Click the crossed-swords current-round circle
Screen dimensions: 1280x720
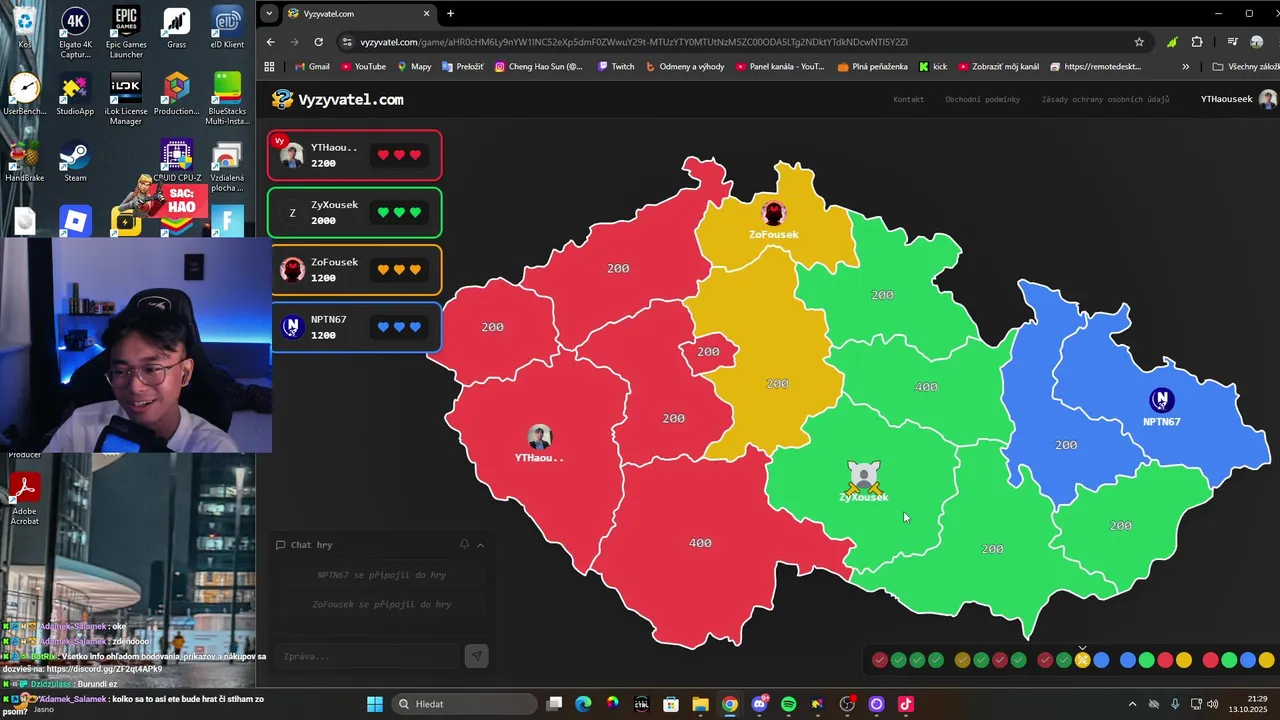tap(1082, 660)
